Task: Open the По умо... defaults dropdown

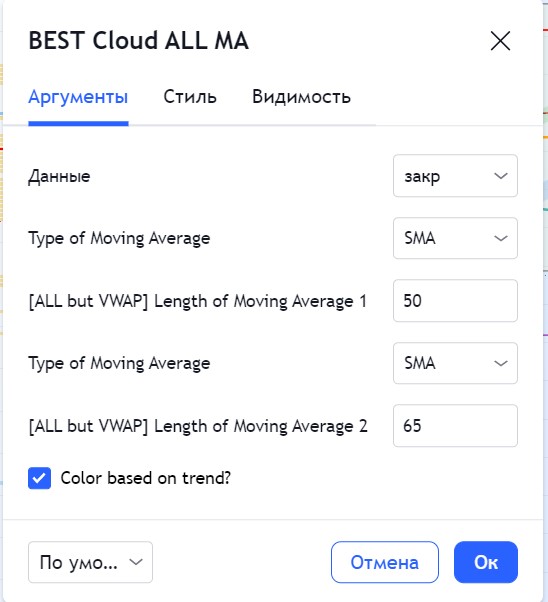Action: pyautogui.click(x=90, y=562)
